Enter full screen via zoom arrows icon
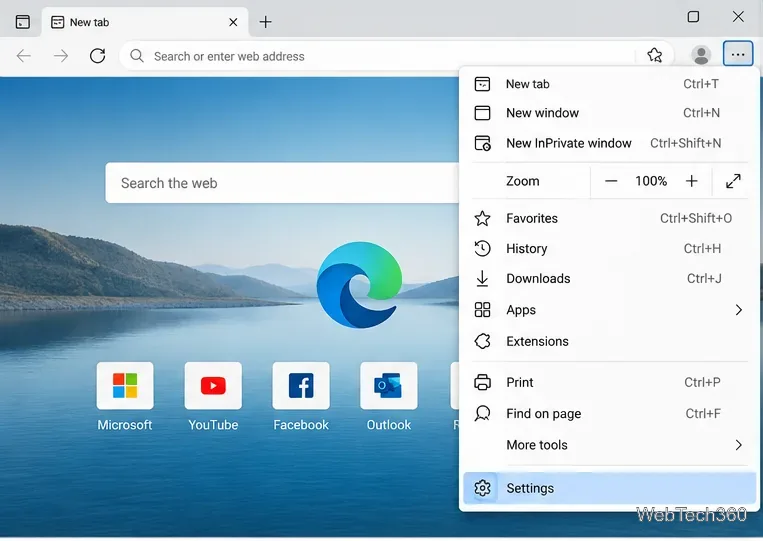 (733, 181)
